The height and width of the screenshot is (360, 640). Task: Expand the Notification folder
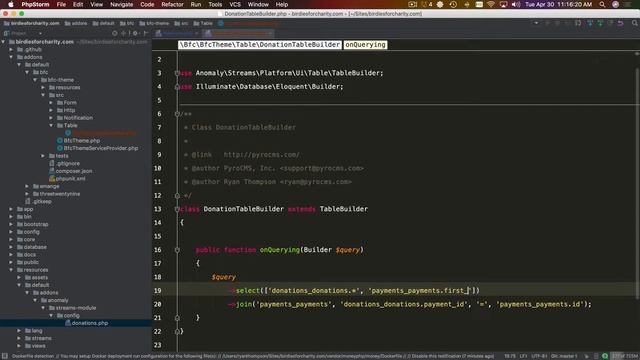51,118
